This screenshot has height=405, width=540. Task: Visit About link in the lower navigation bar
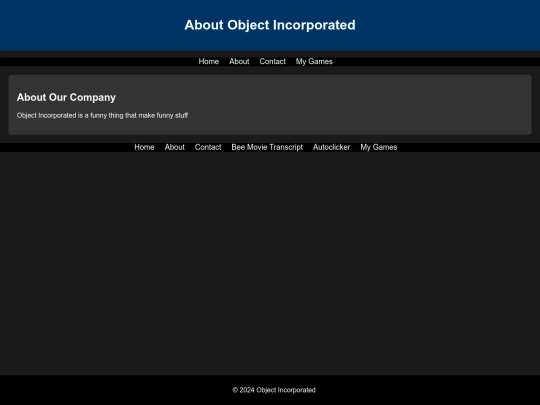tap(175, 147)
